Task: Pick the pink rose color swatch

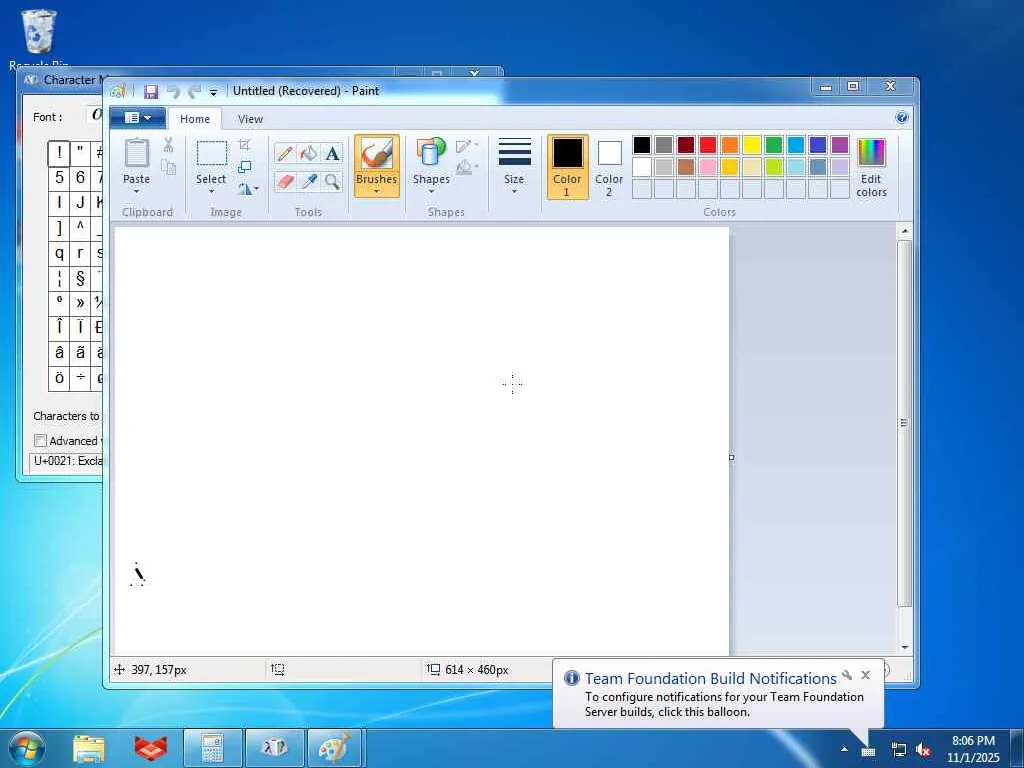Action: point(708,167)
